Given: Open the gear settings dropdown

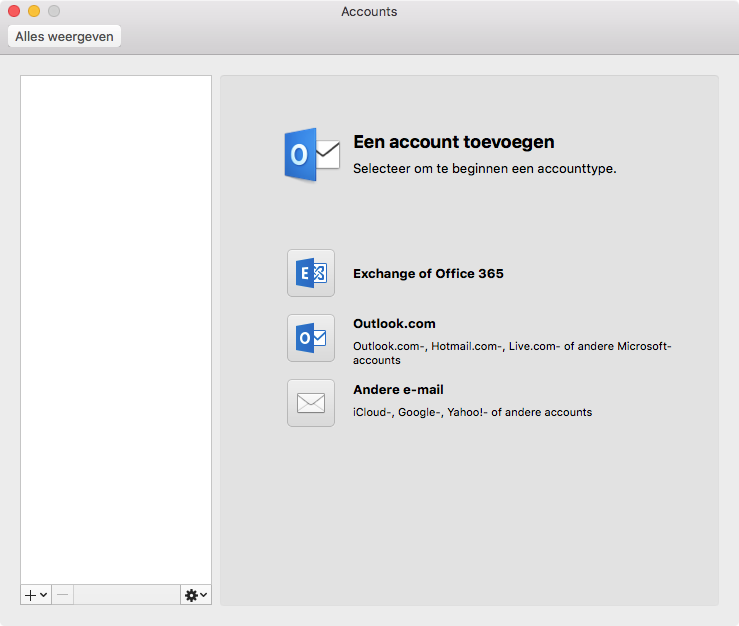Looking at the screenshot, I should pos(196,595).
